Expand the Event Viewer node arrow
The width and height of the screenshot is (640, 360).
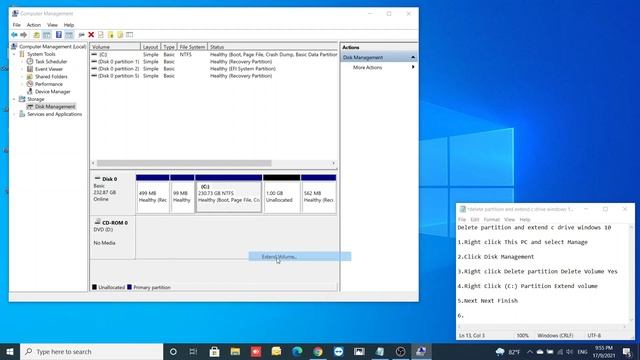point(22,69)
